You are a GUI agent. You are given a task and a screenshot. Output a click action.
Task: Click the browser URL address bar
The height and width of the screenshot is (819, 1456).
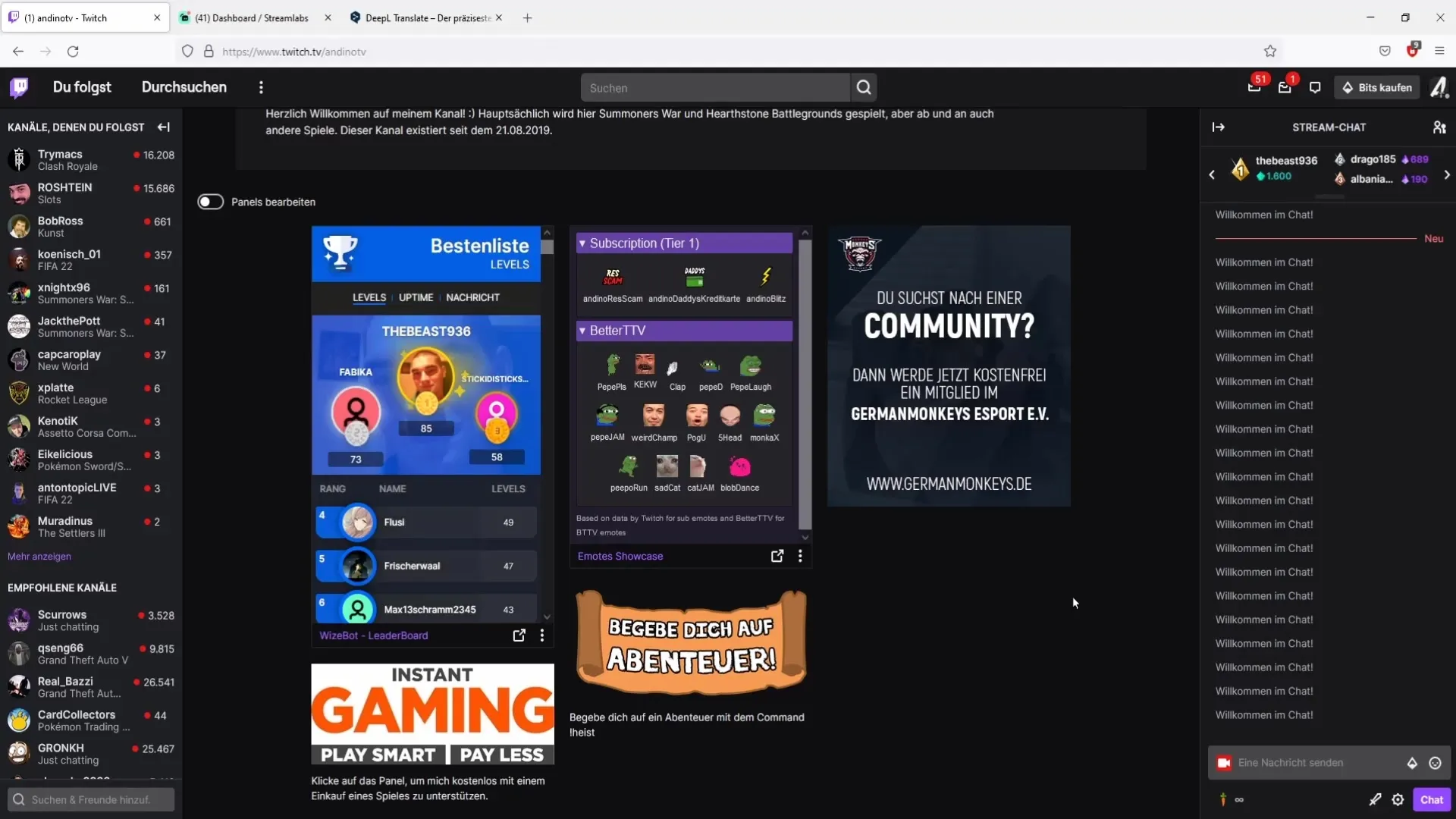click(x=728, y=52)
